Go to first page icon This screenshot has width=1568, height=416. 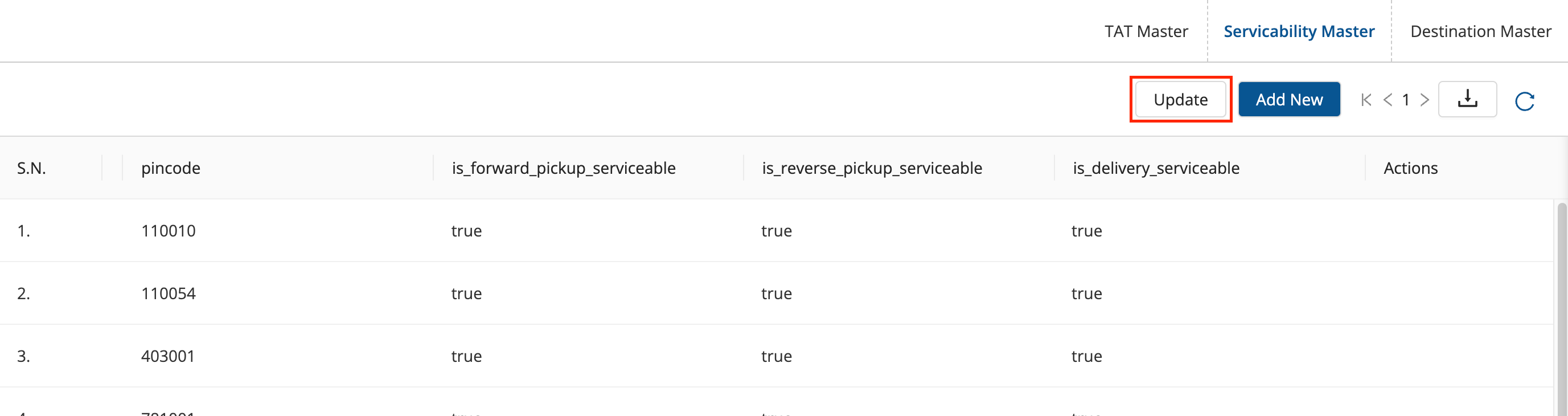[x=1366, y=100]
